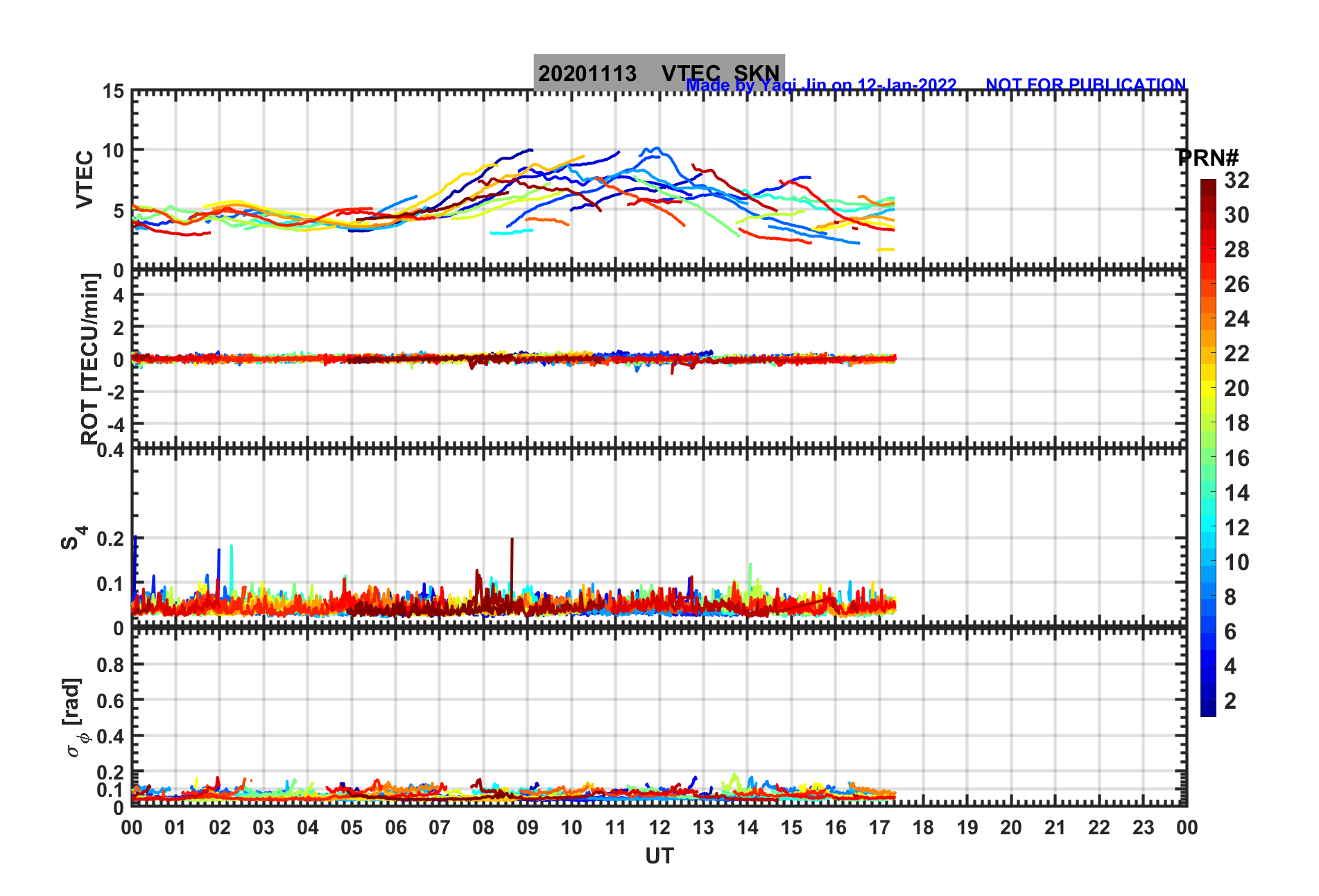Click the VTEC y-axis label

84,179
